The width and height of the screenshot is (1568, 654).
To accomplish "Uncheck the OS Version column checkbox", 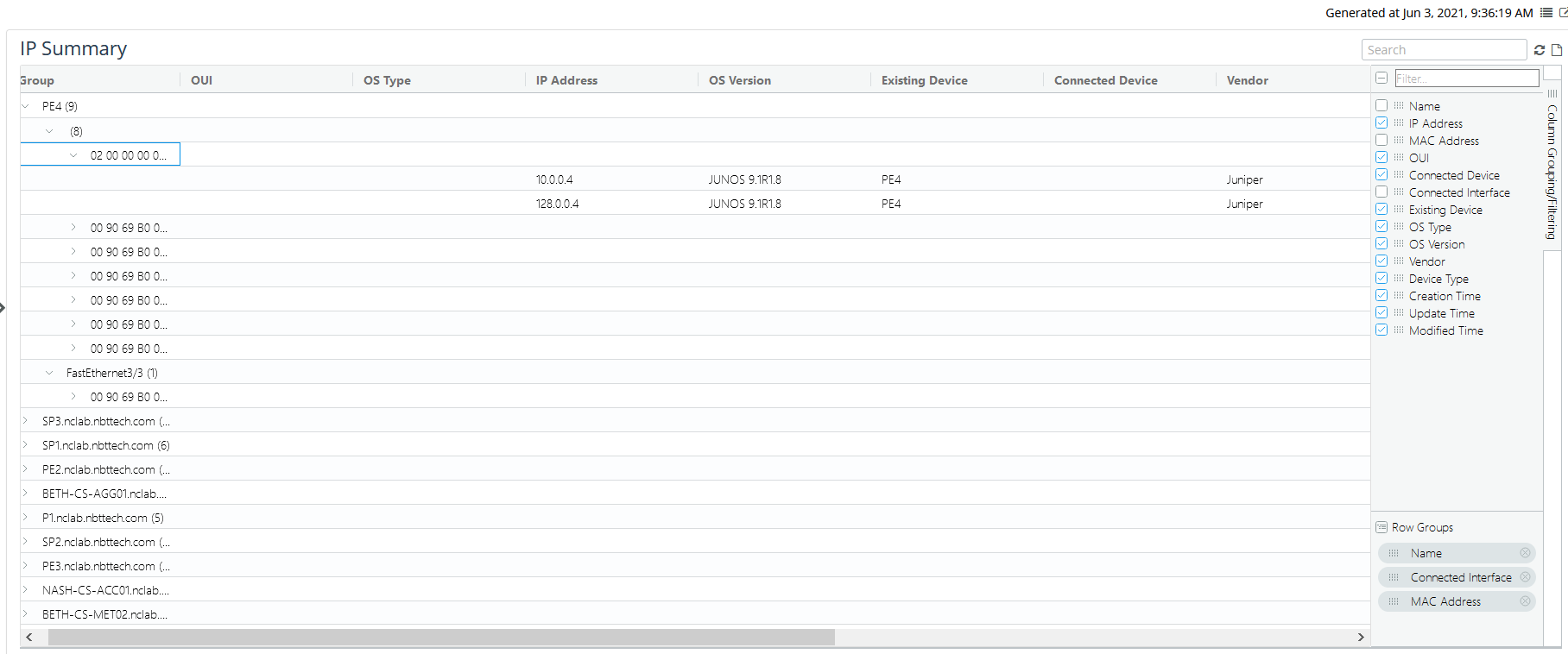I will tap(1381, 243).
